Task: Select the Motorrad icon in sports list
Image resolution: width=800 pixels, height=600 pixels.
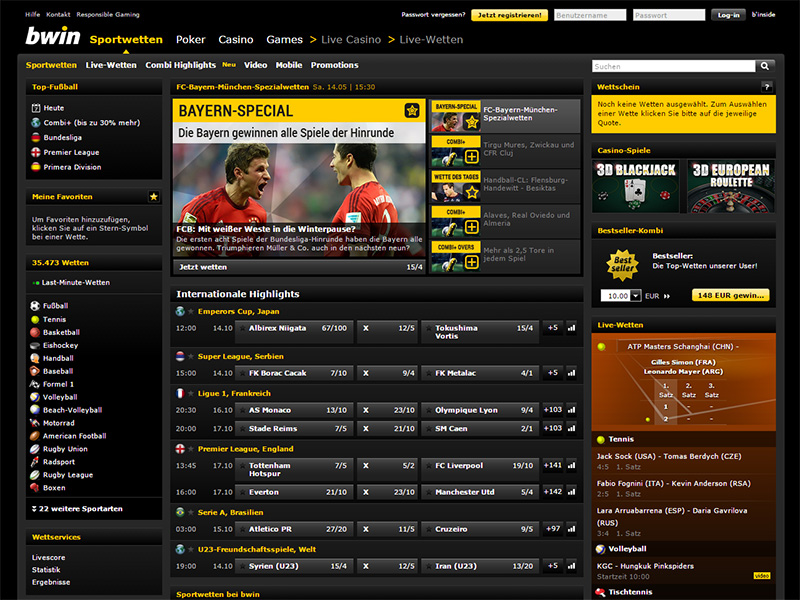Action: coord(35,423)
